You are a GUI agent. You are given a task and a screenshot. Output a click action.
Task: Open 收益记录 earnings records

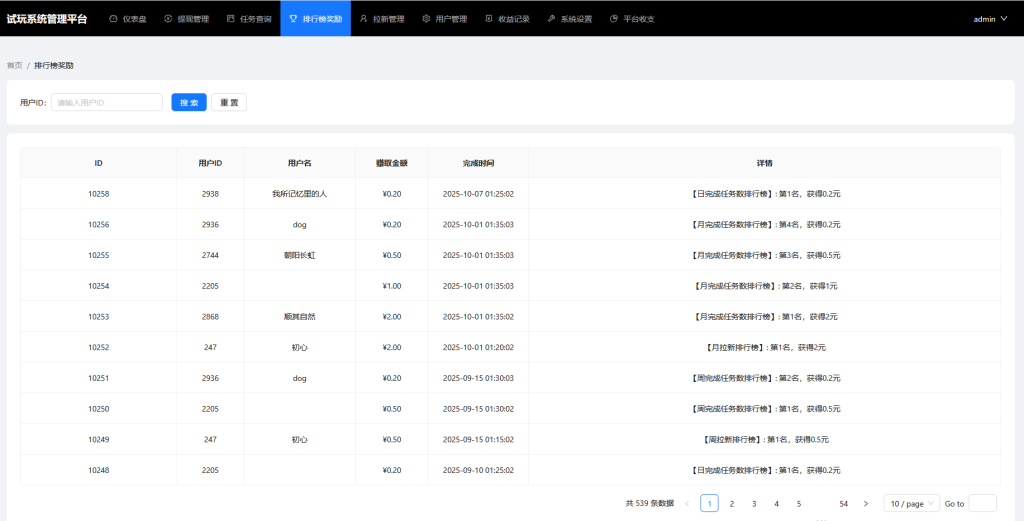pos(507,19)
